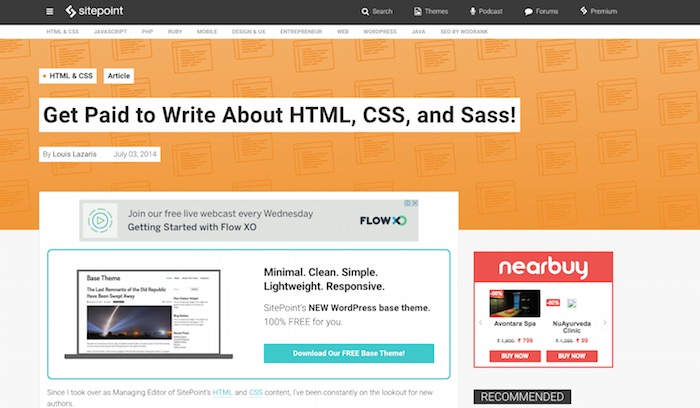The width and height of the screenshot is (700, 408).
Task: Close the Flow XO ad
Action: [415, 203]
